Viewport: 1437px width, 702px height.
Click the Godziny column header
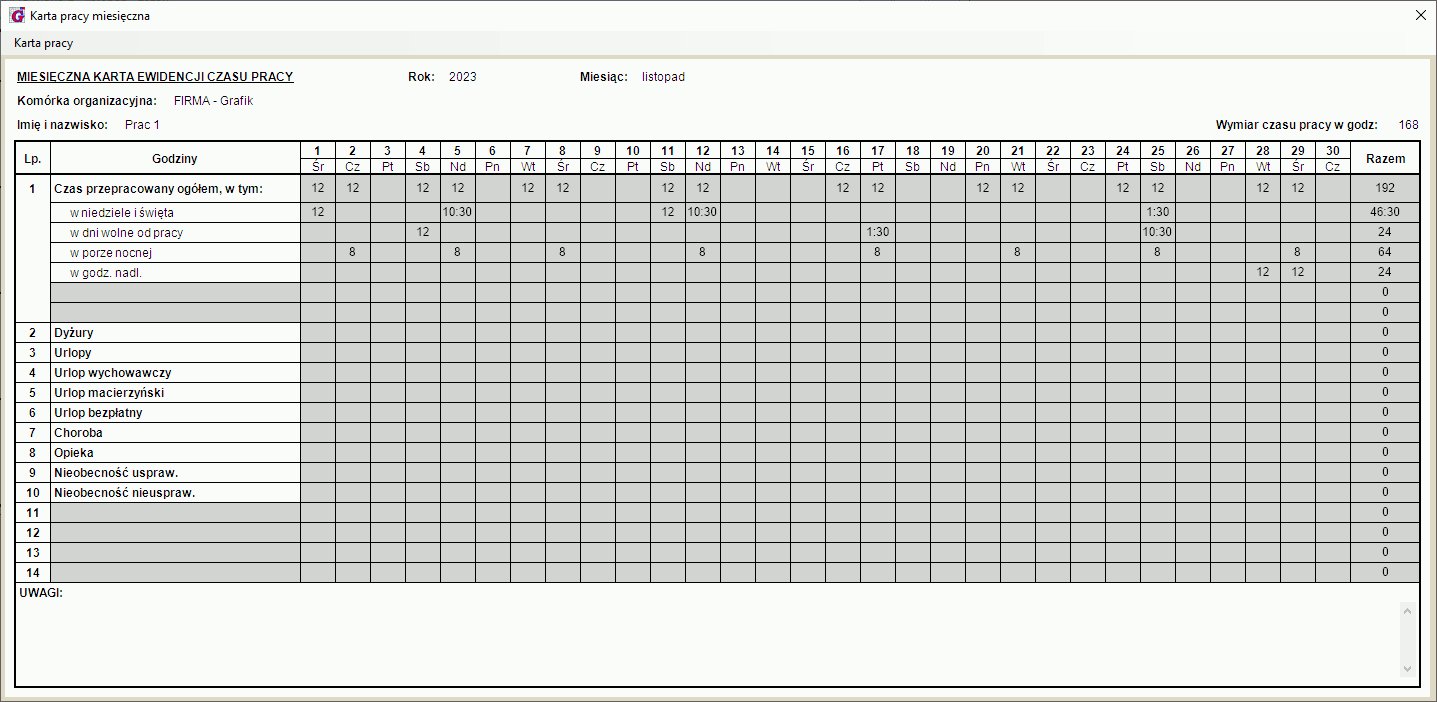coord(175,159)
